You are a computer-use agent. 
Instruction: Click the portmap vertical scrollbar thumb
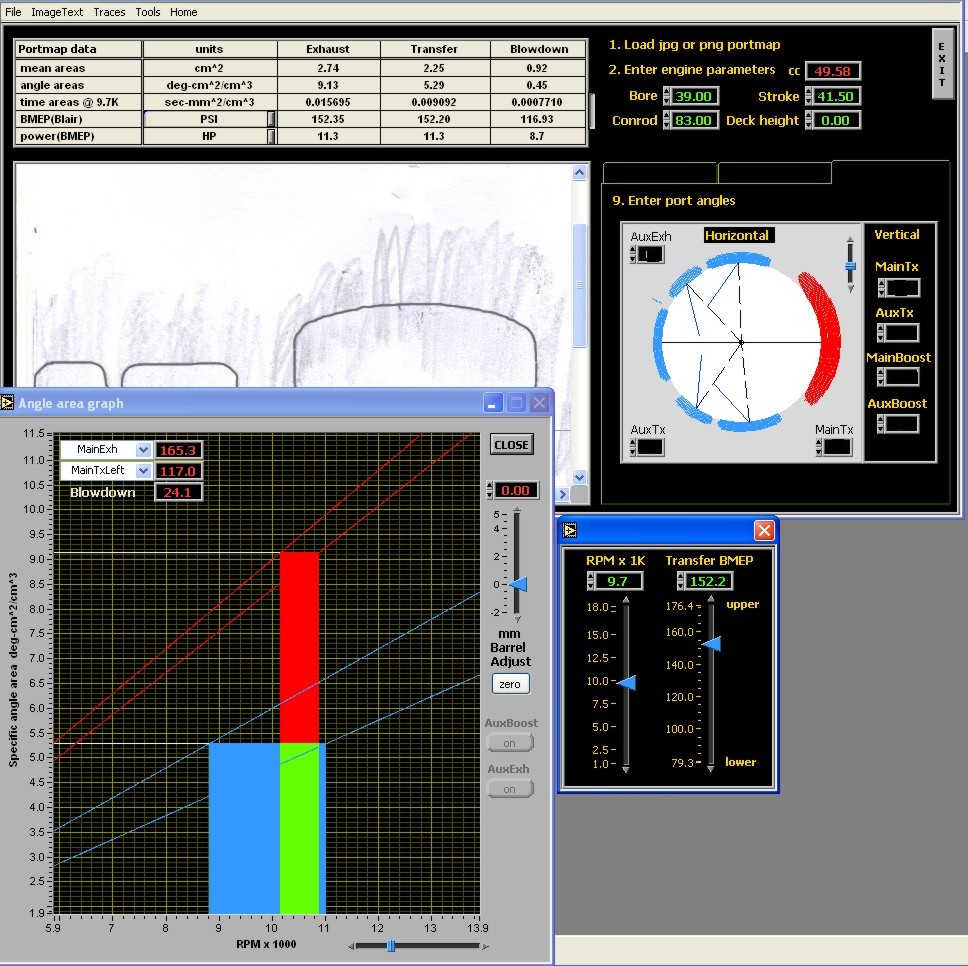click(579, 285)
